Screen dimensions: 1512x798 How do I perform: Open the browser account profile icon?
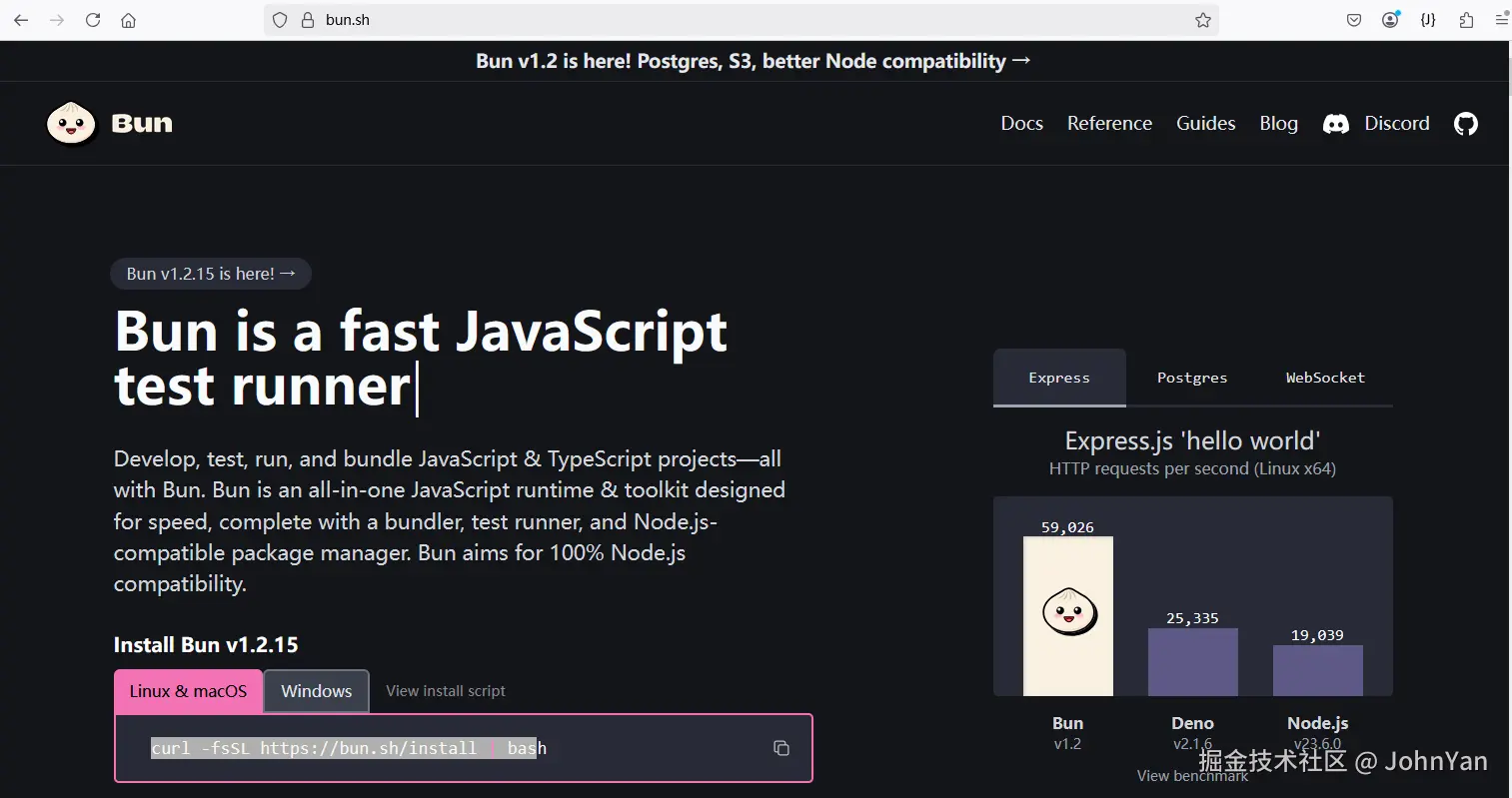(x=1390, y=20)
